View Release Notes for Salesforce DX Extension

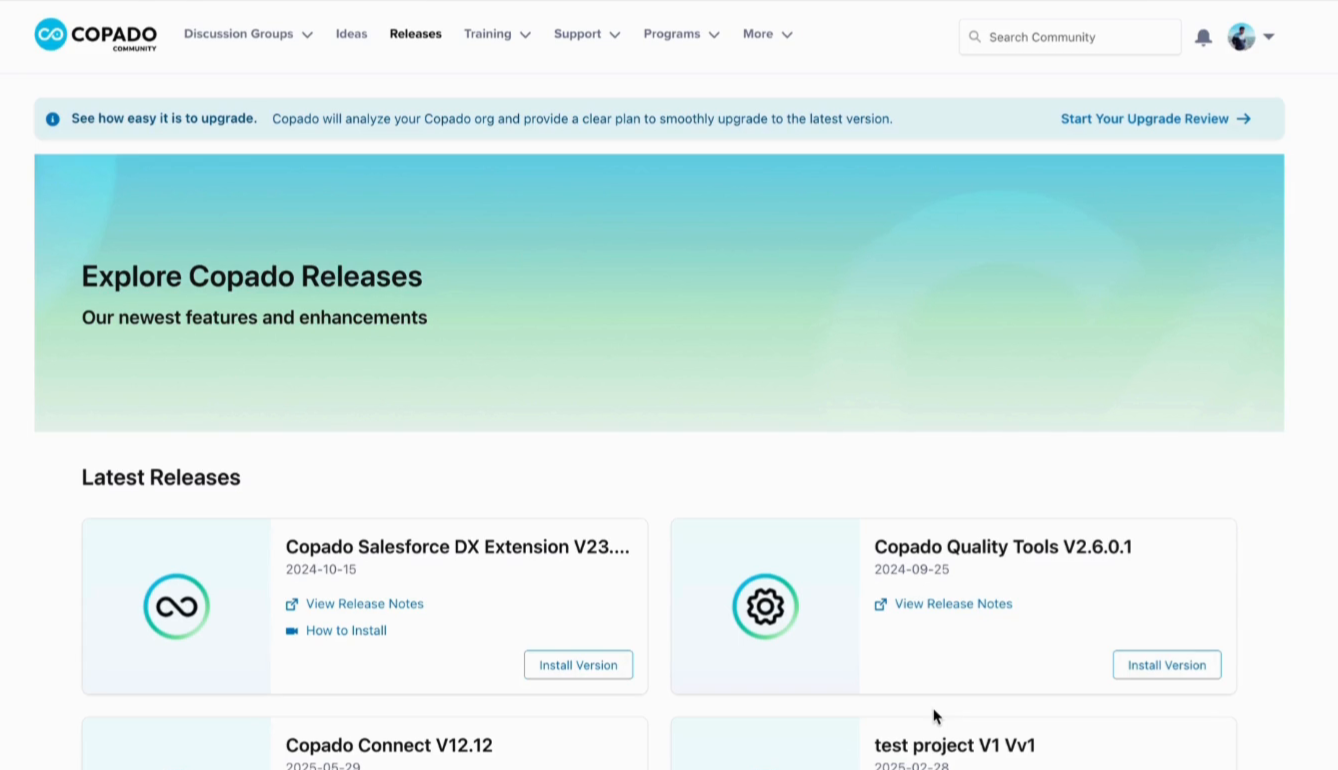365,604
